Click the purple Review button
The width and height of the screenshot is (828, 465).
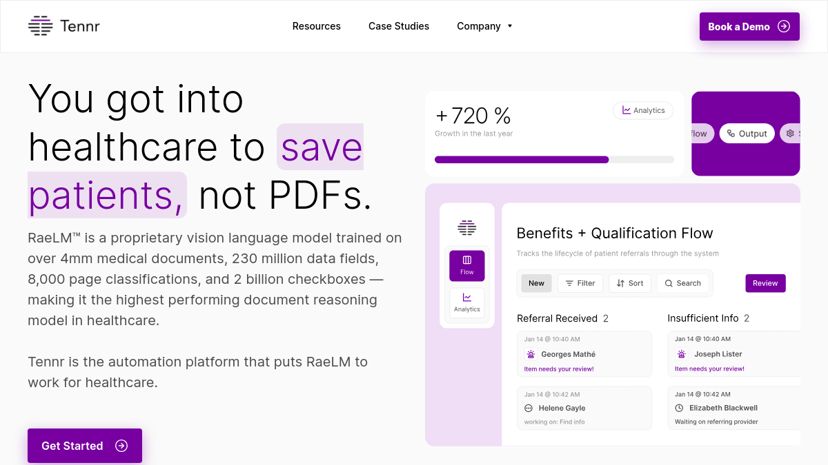(765, 283)
